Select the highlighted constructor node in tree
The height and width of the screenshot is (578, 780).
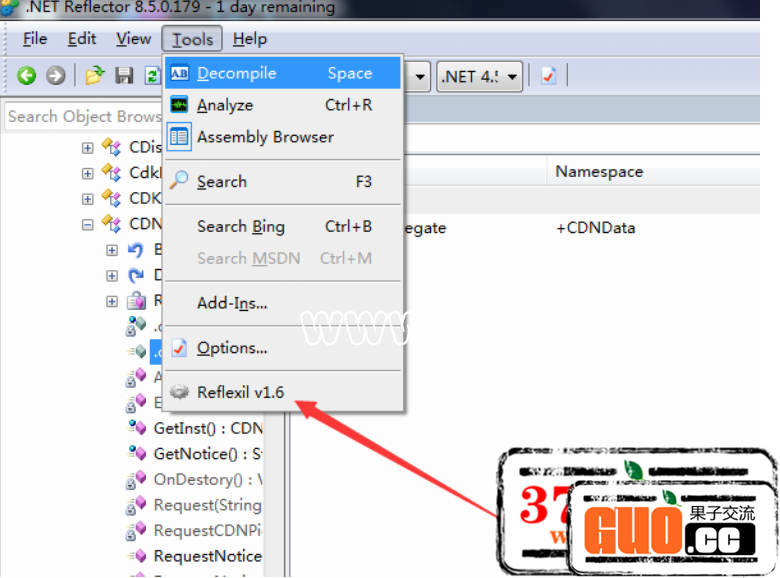[156, 352]
